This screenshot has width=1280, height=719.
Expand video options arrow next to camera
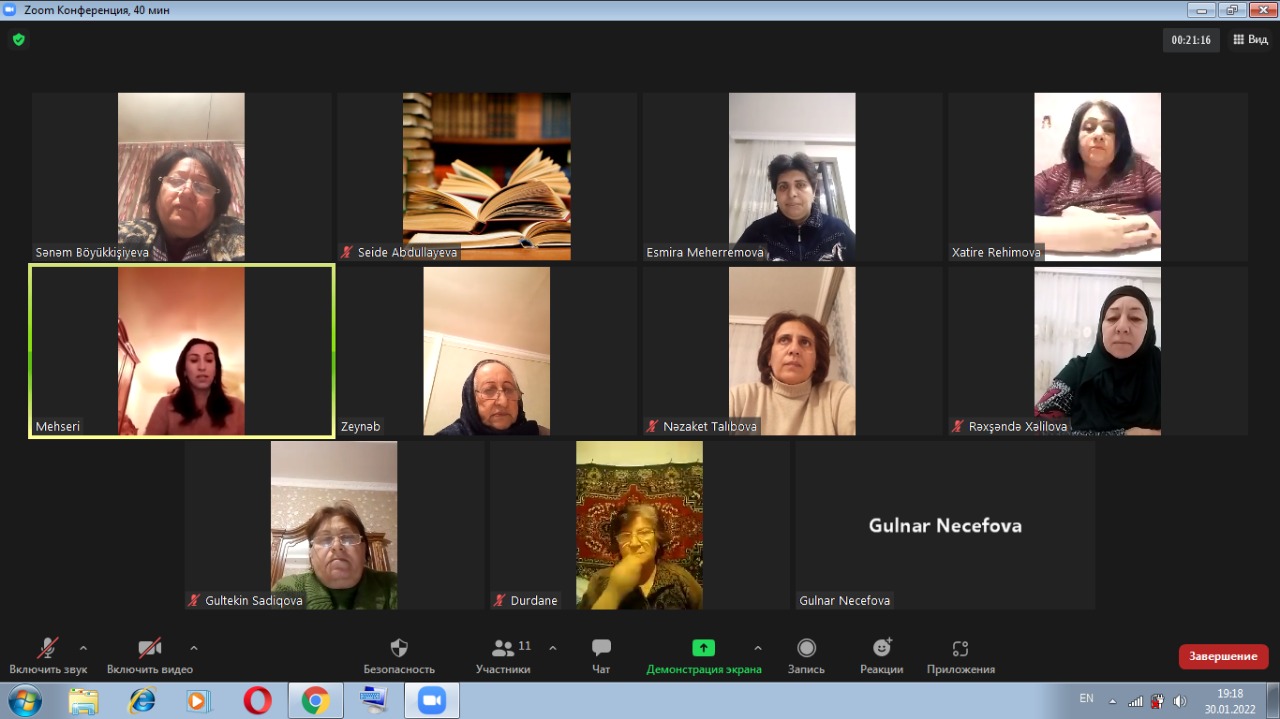(194, 647)
